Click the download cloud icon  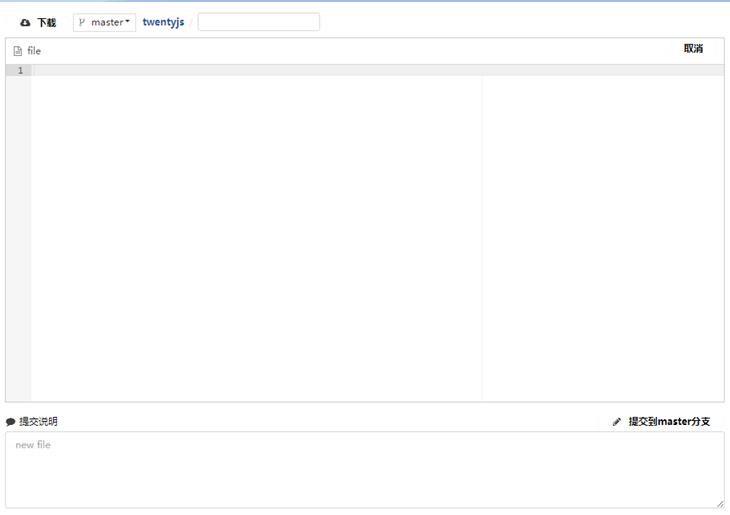coord(25,22)
